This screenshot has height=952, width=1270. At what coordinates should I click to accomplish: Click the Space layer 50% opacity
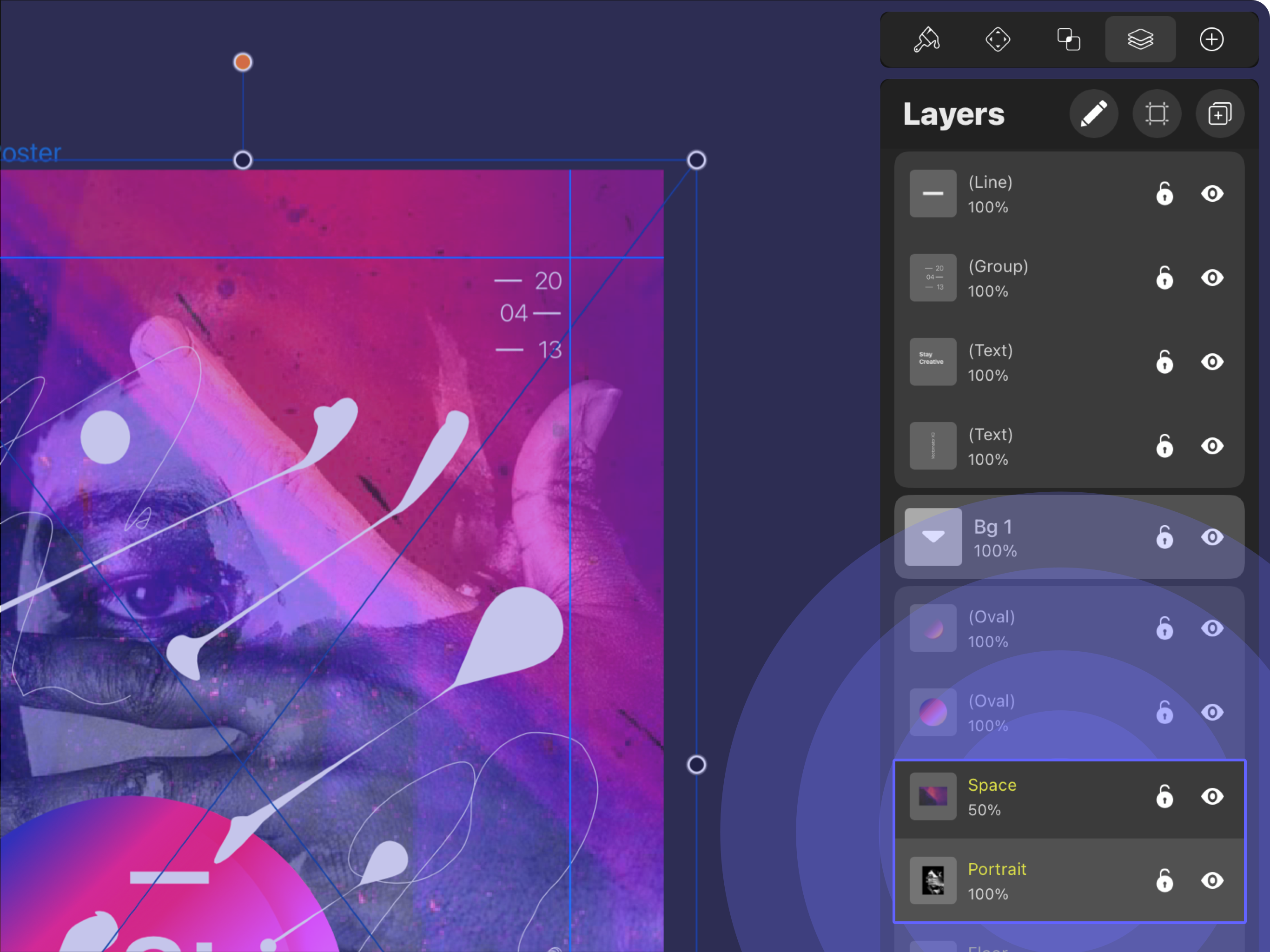984,810
